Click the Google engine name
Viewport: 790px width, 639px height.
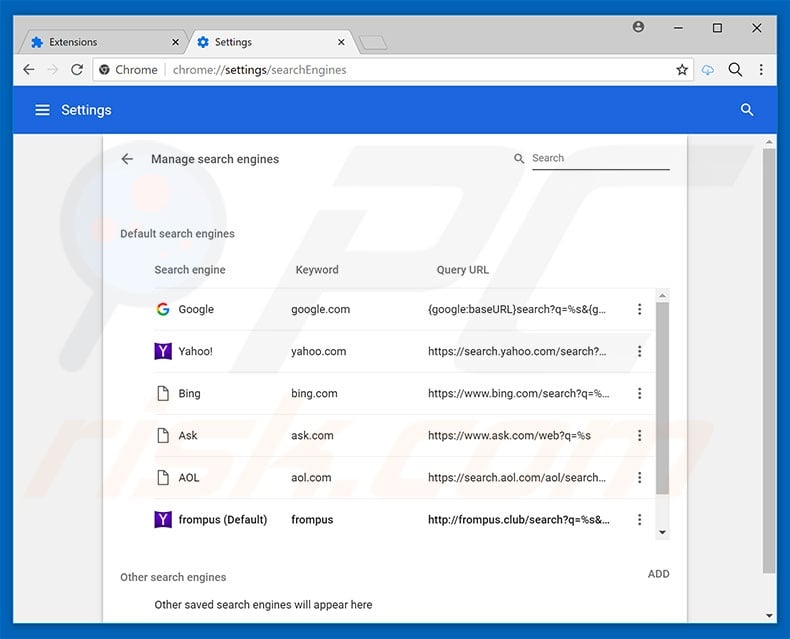tap(196, 309)
